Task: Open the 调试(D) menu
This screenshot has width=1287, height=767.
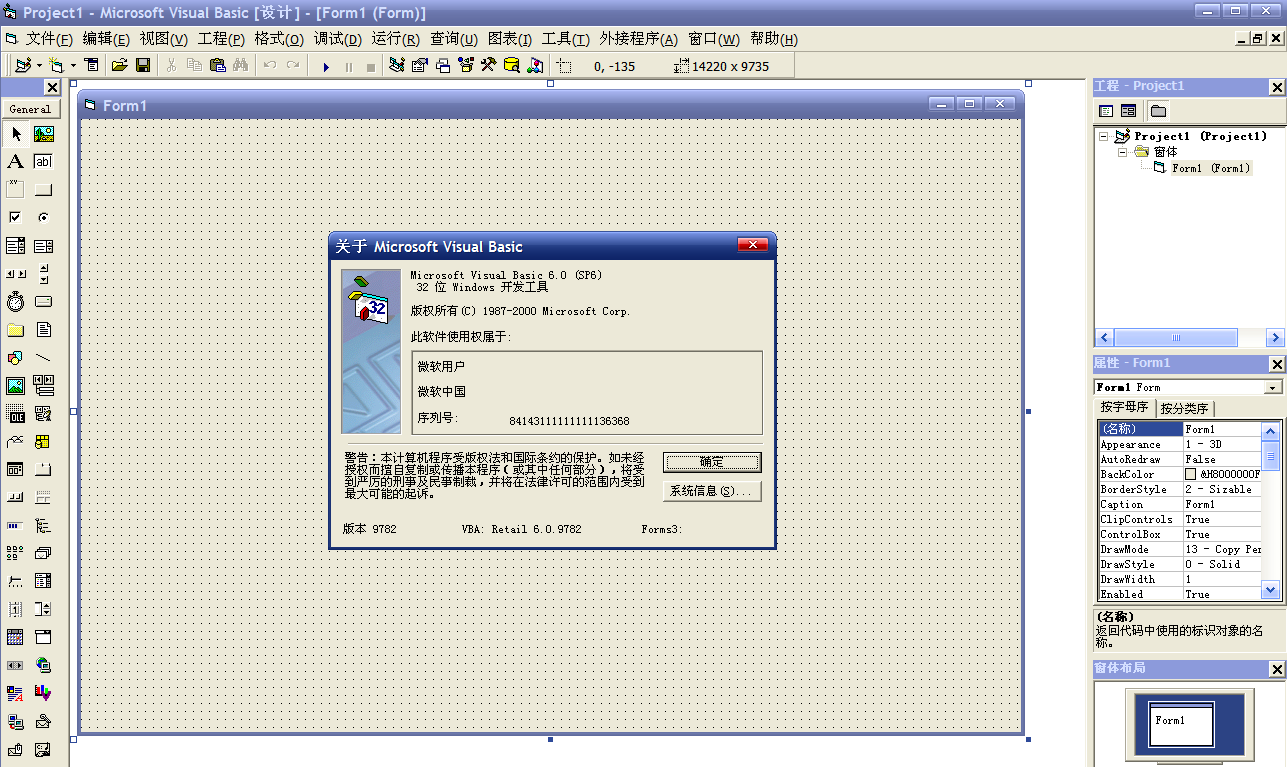Action: pos(338,39)
